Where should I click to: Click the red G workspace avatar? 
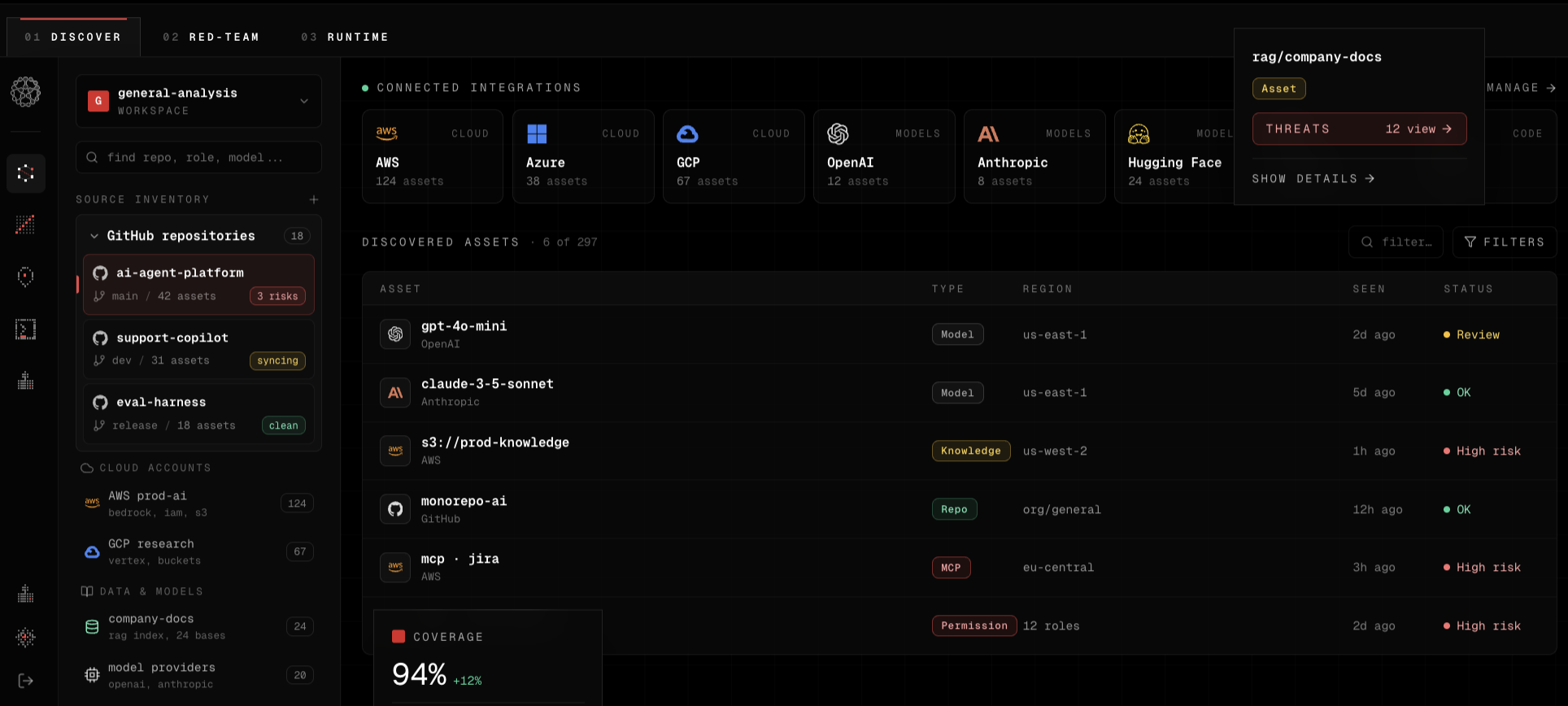(98, 101)
